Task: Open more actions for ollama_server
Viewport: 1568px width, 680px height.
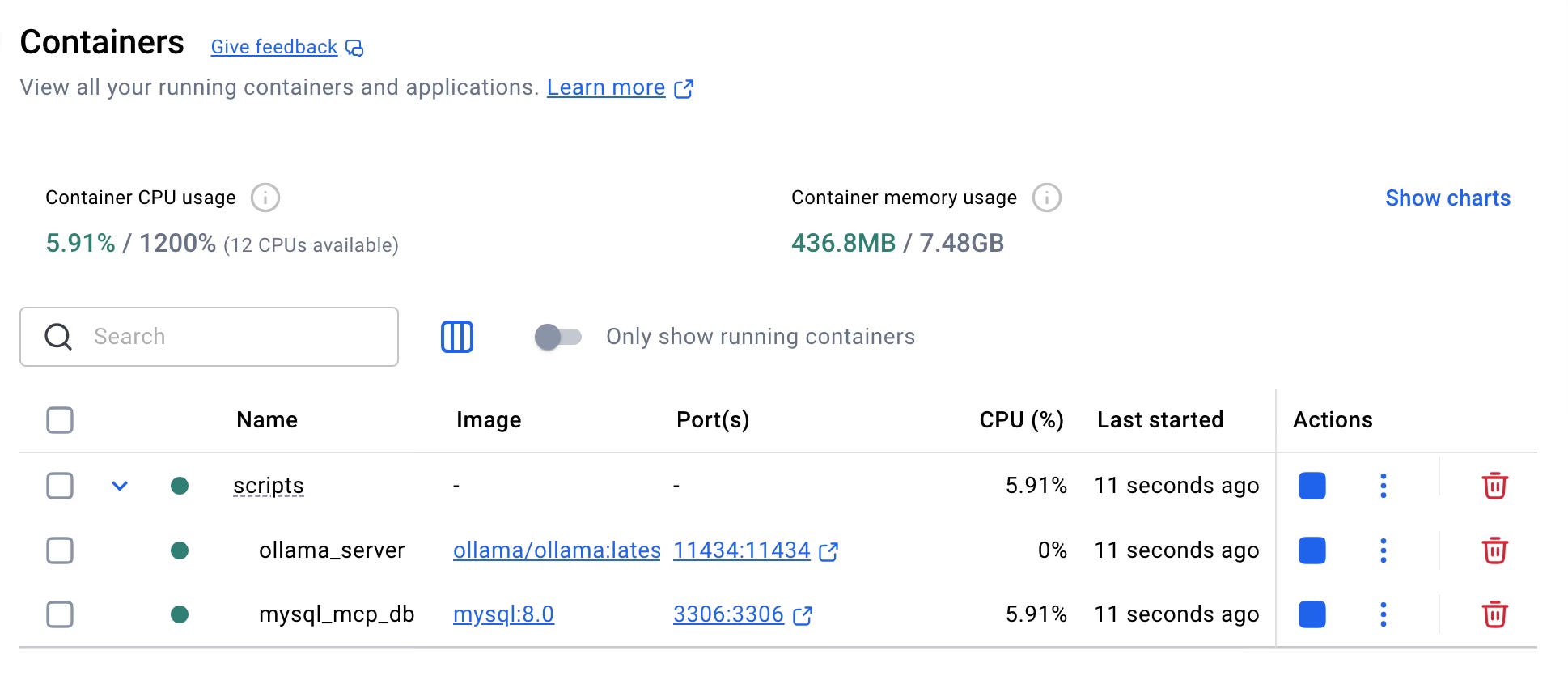Action: coord(1383,550)
